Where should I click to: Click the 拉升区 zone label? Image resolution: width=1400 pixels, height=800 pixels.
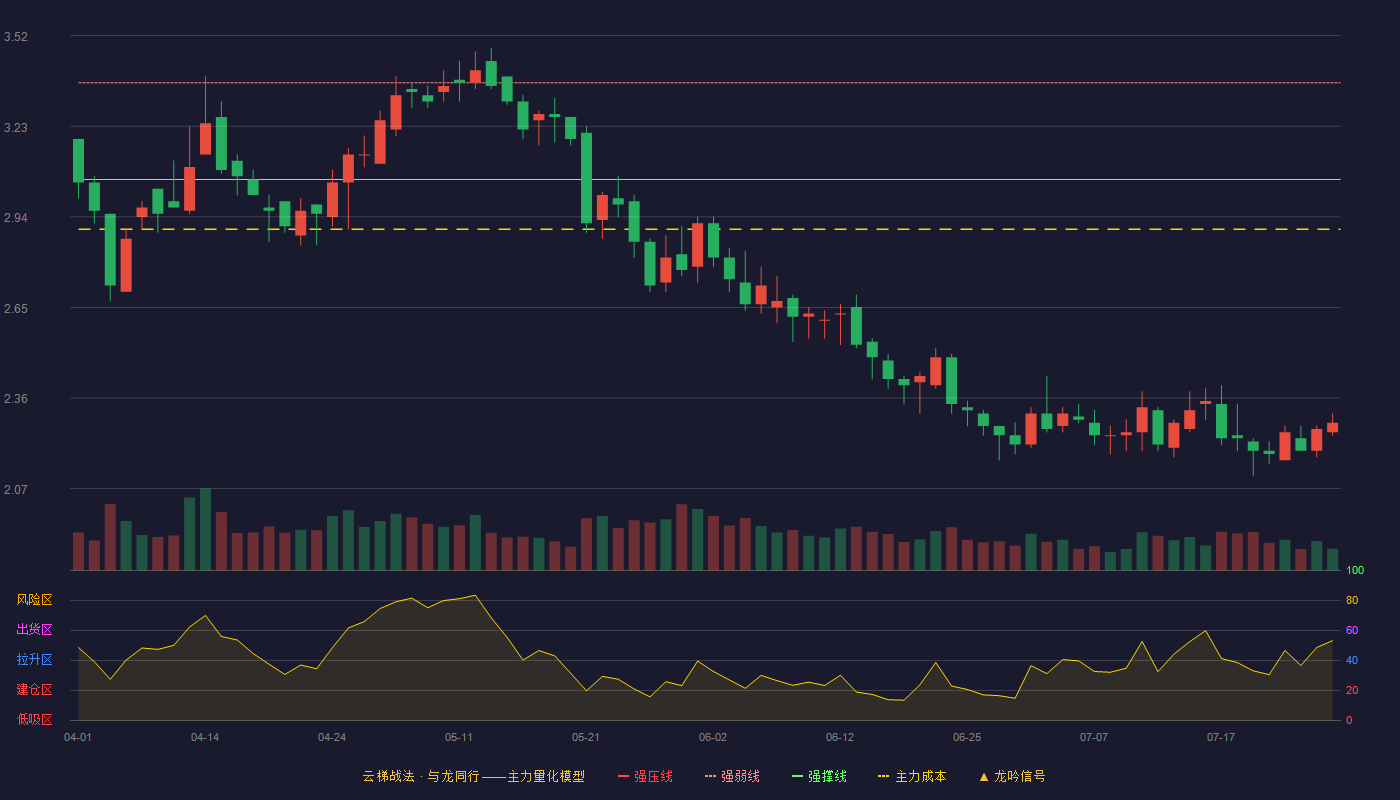click(x=35, y=660)
